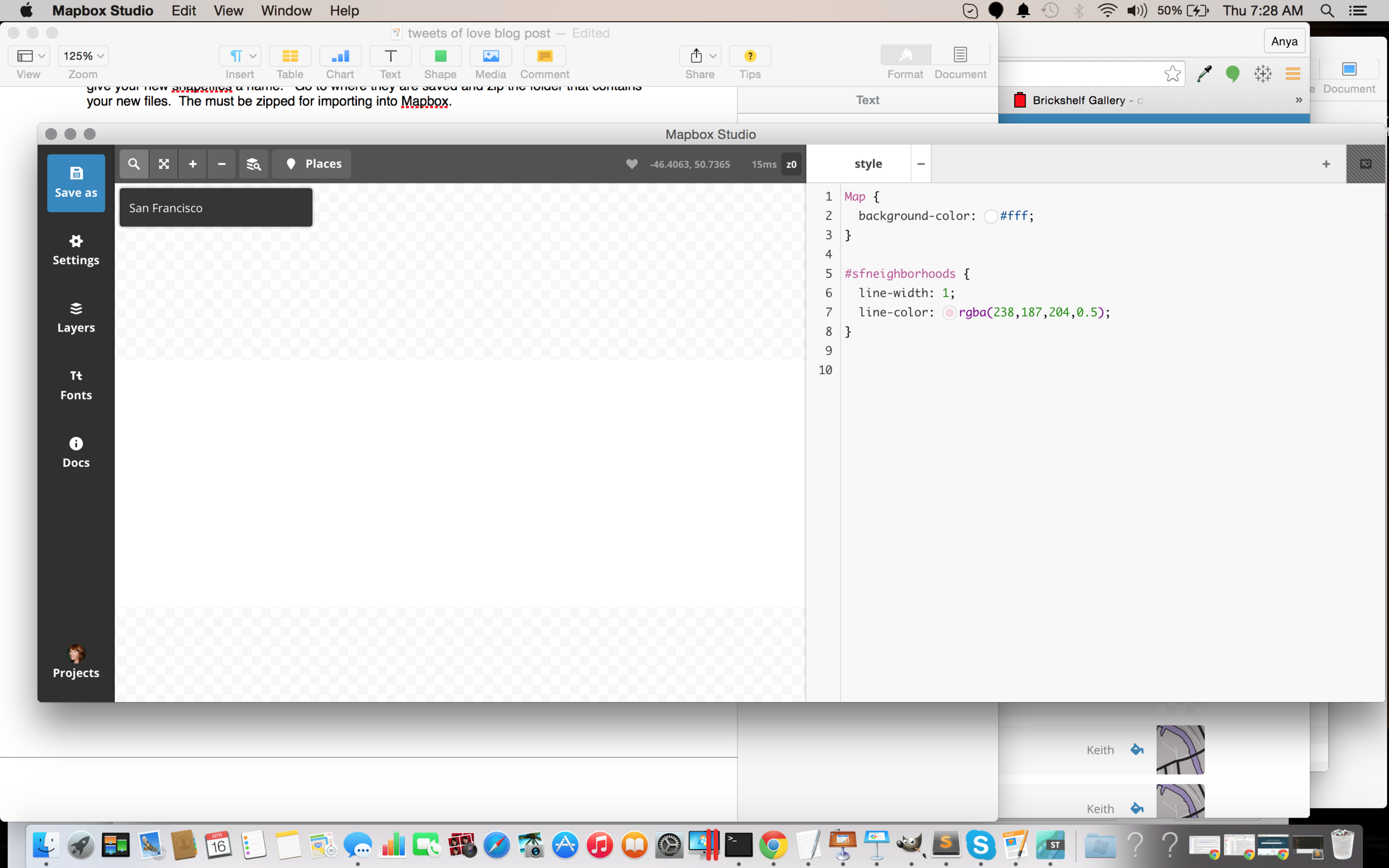This screenshot has height=868, width=1389.
Task: Click the search magnifier icon in map toolbar
Action: tap(134, 164)
